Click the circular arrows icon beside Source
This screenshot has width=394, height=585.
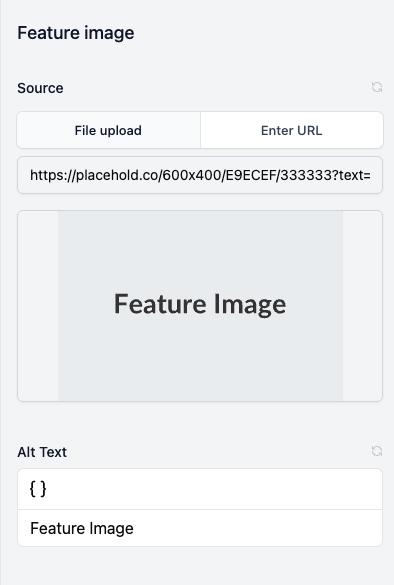[377, 87]
